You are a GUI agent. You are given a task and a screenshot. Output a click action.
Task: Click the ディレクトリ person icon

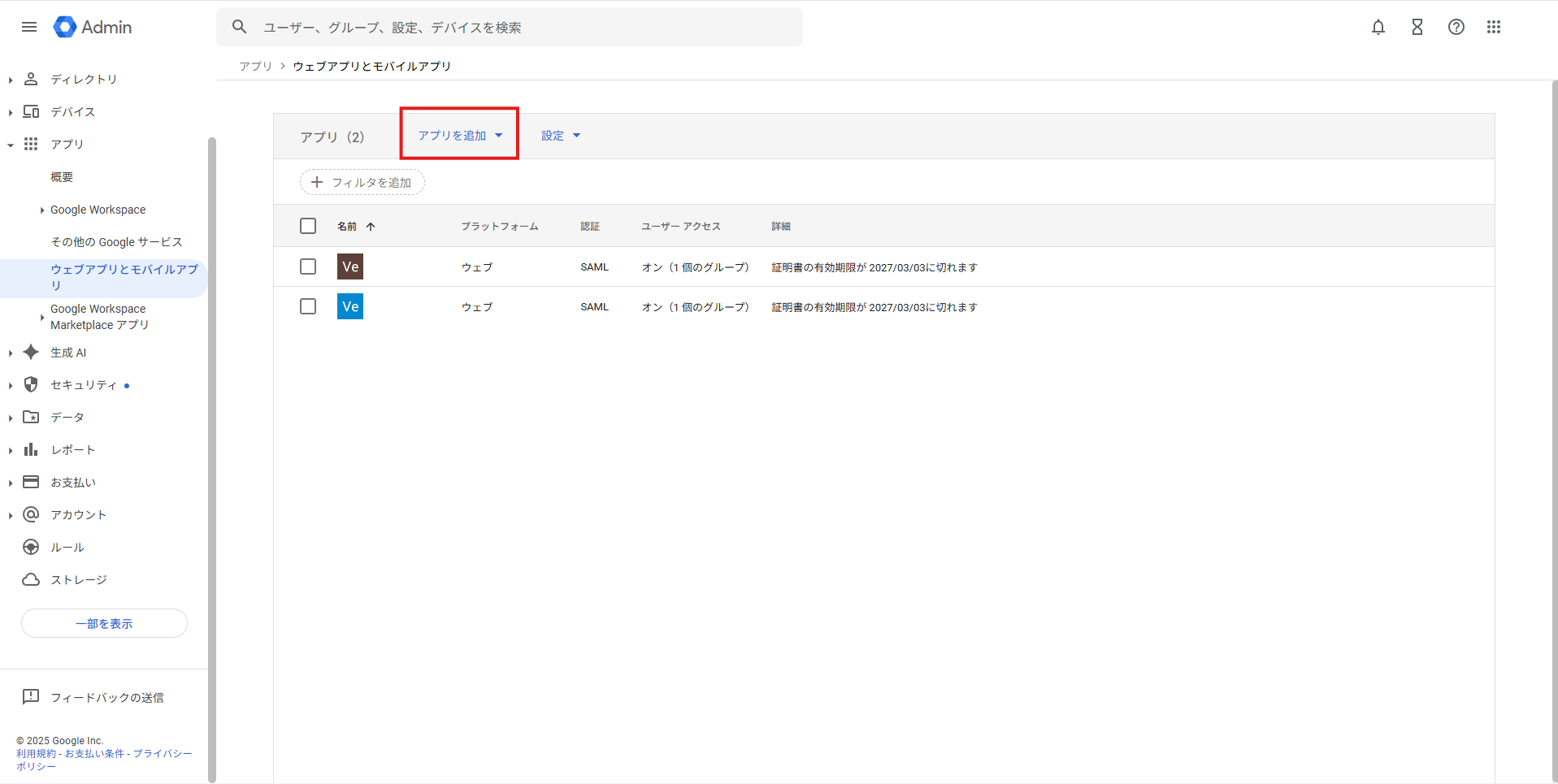31,79
